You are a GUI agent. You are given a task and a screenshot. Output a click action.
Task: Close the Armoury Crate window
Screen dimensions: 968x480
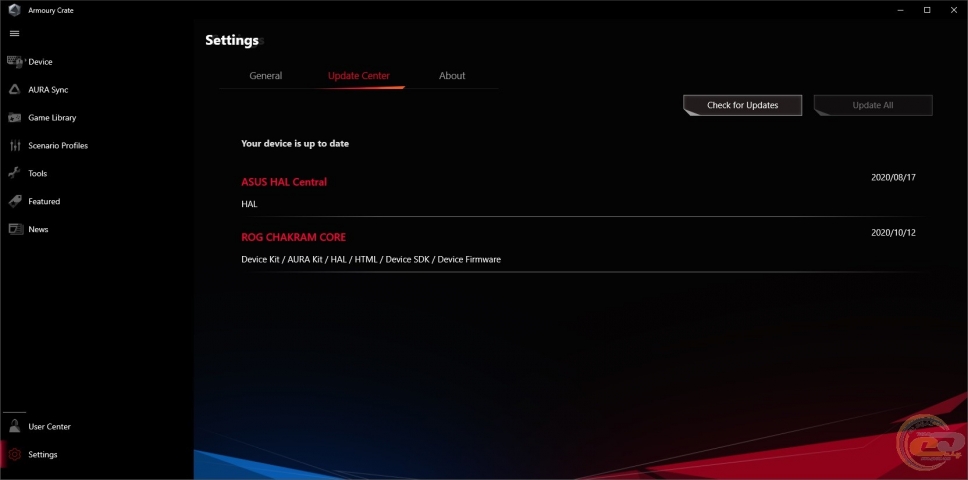click(954, 10)
